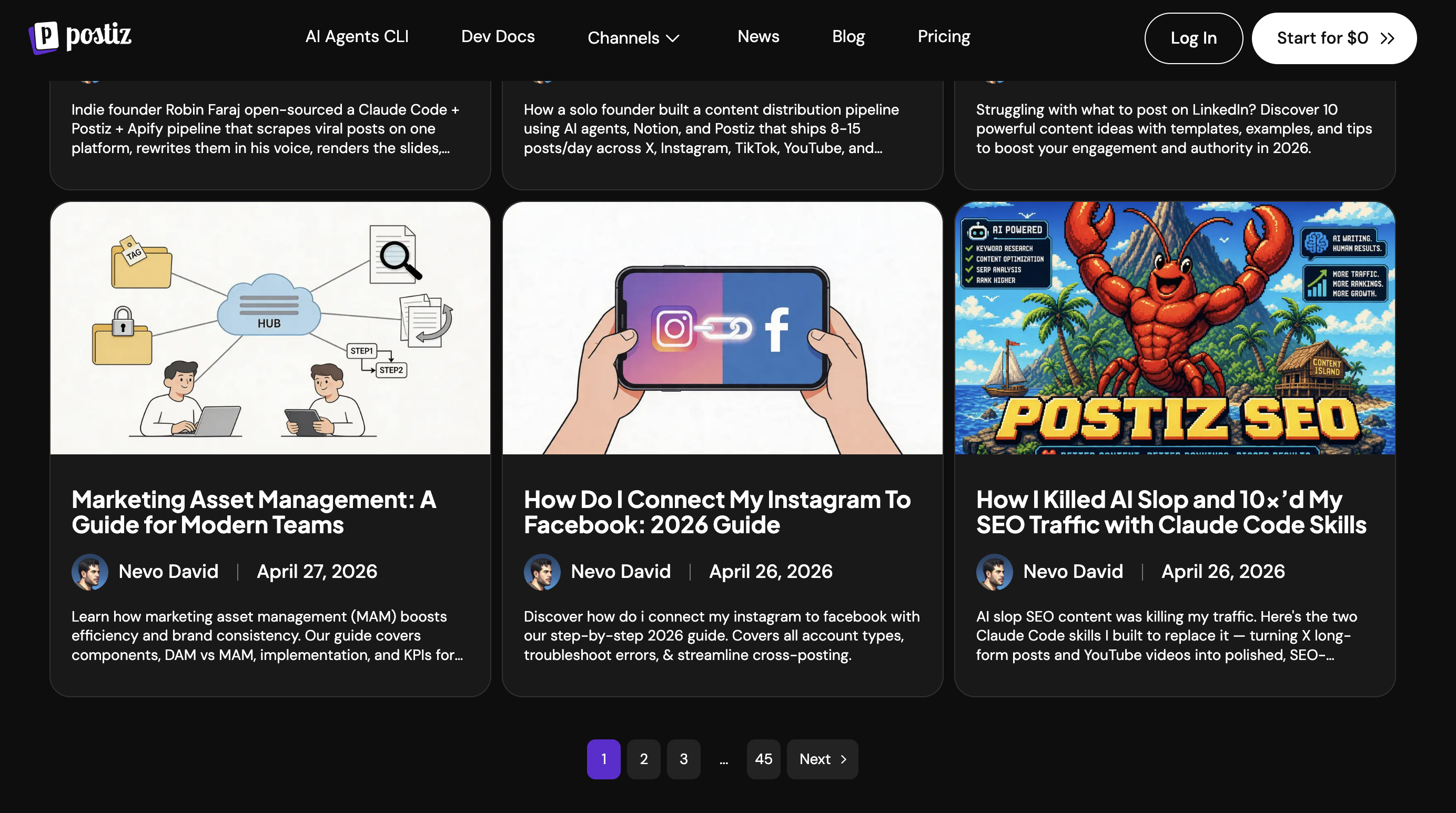Screen dimensions: 1456x813
Task: Go to Dev Docs
Action: click(x=498, y=37)
